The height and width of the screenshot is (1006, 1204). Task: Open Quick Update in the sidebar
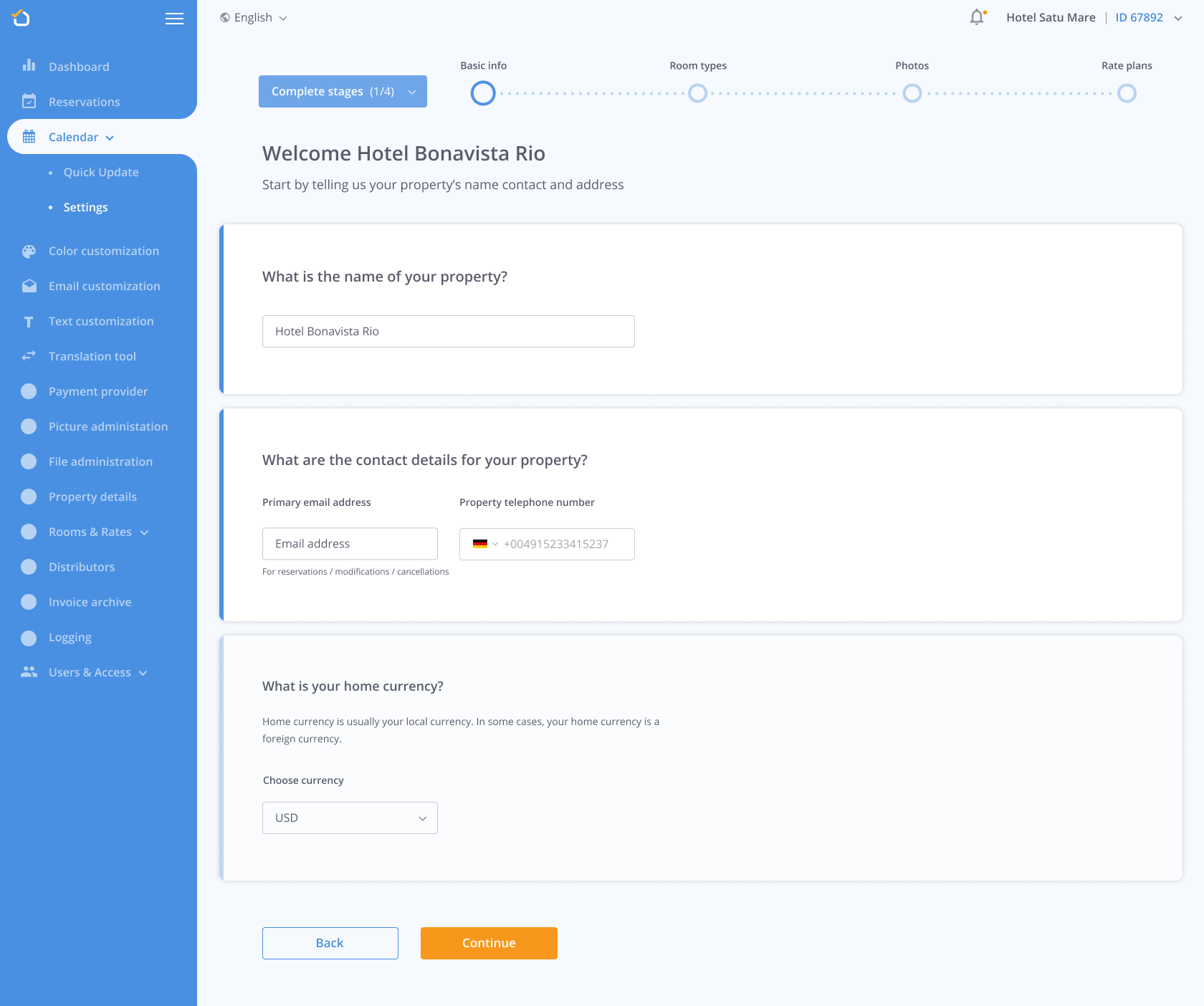(x=101, y=172)
